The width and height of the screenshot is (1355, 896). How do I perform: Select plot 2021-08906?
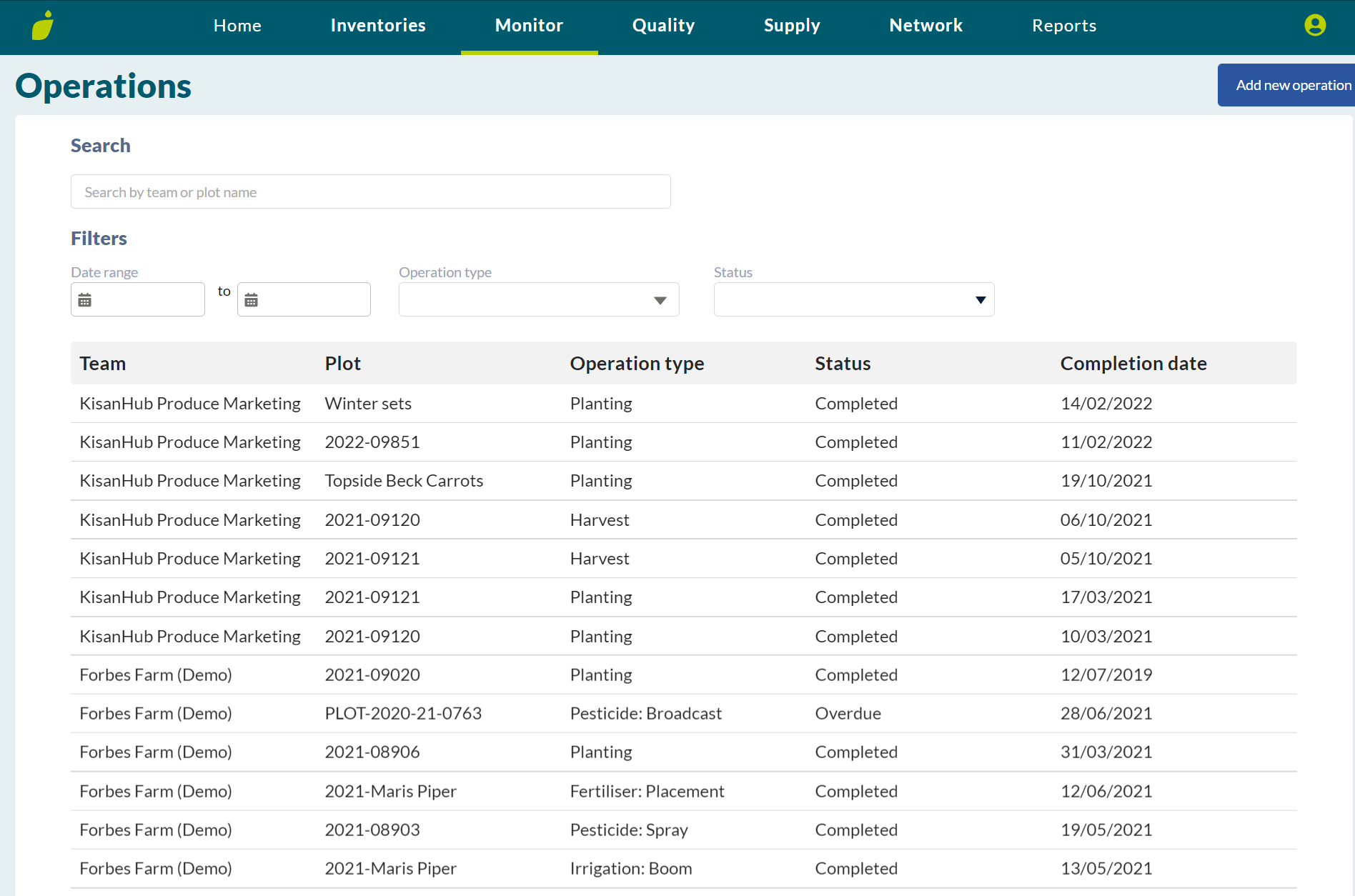pos(372,752)
